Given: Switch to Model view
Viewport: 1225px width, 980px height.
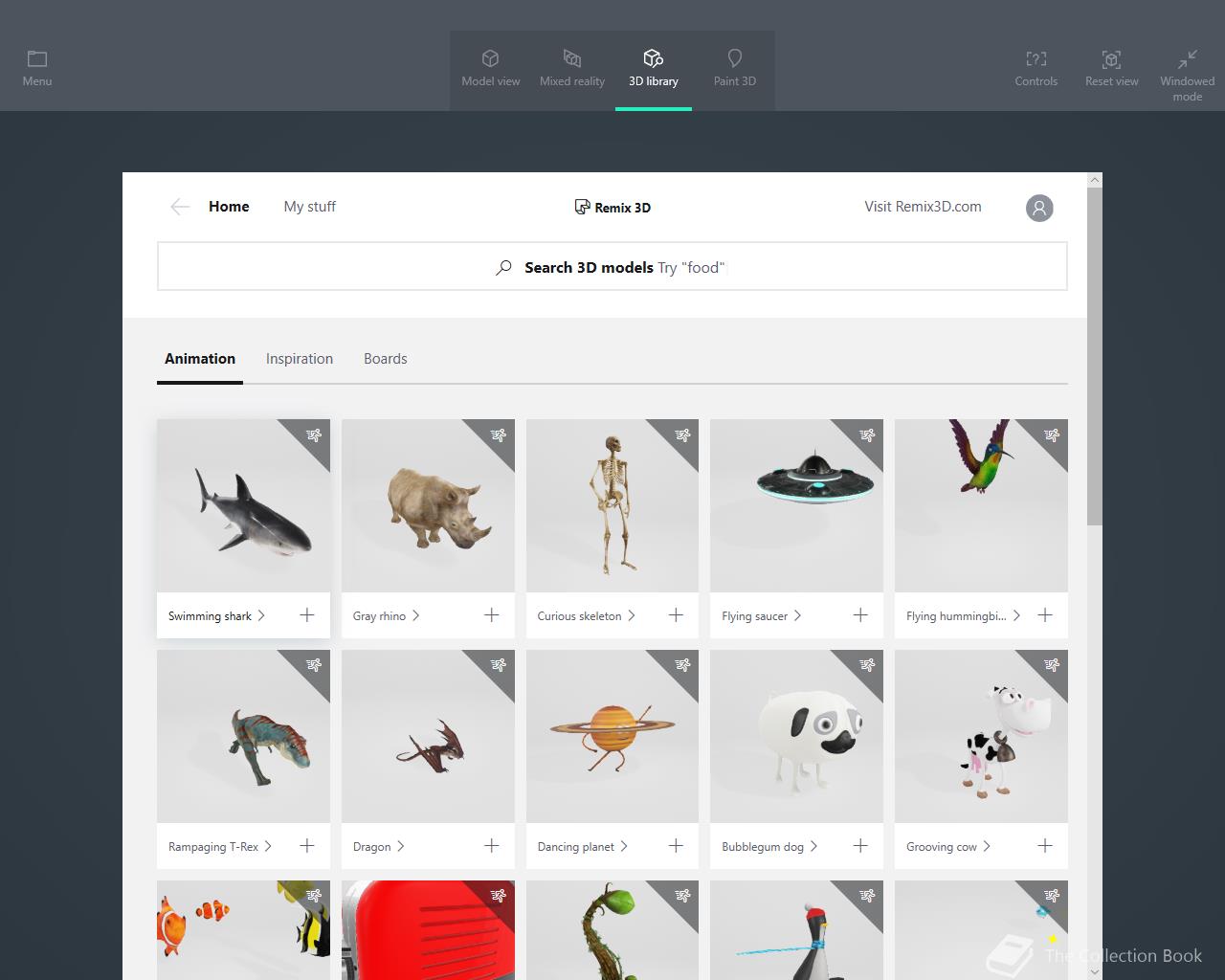Looking at the screenshot, I should tap(491, 69).
